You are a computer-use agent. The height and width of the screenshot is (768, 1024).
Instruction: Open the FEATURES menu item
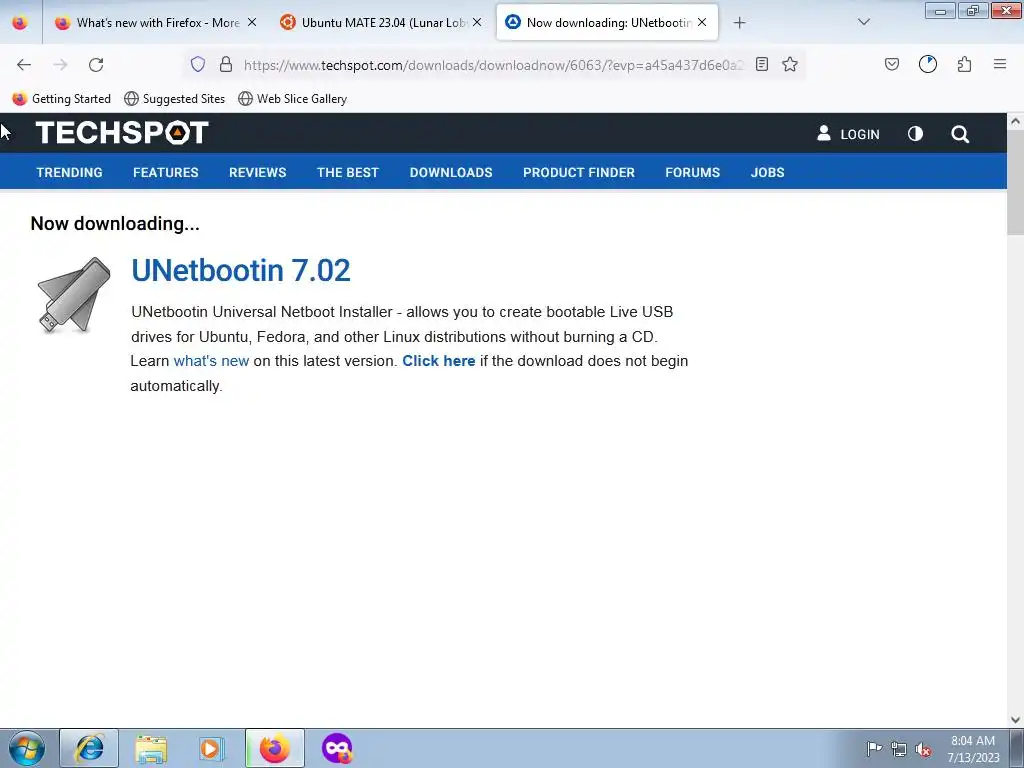166,172
